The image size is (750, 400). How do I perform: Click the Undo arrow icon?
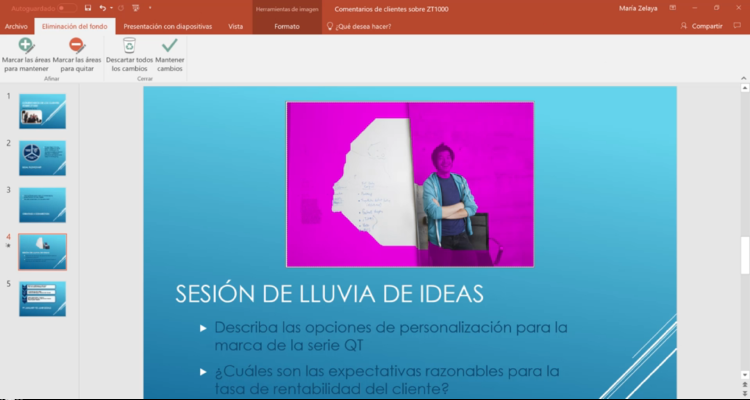[x=102, y=8]
